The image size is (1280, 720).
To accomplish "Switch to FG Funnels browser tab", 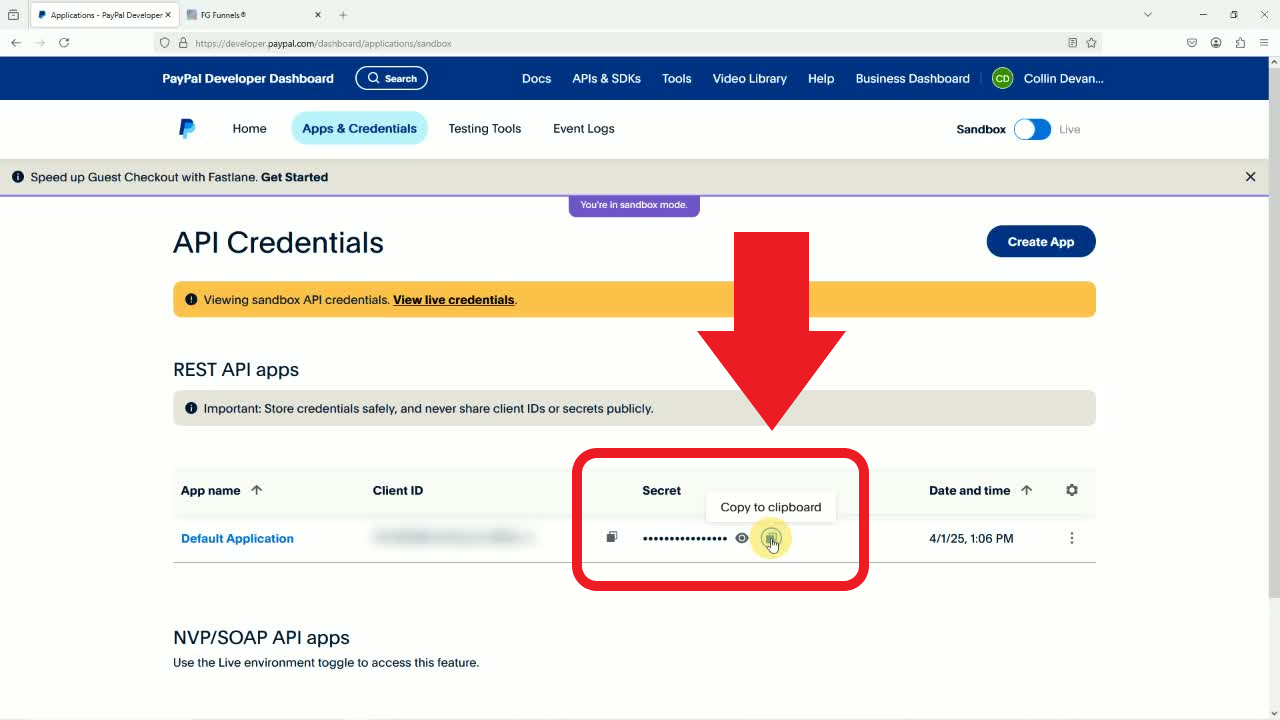I will pos(256,15).
